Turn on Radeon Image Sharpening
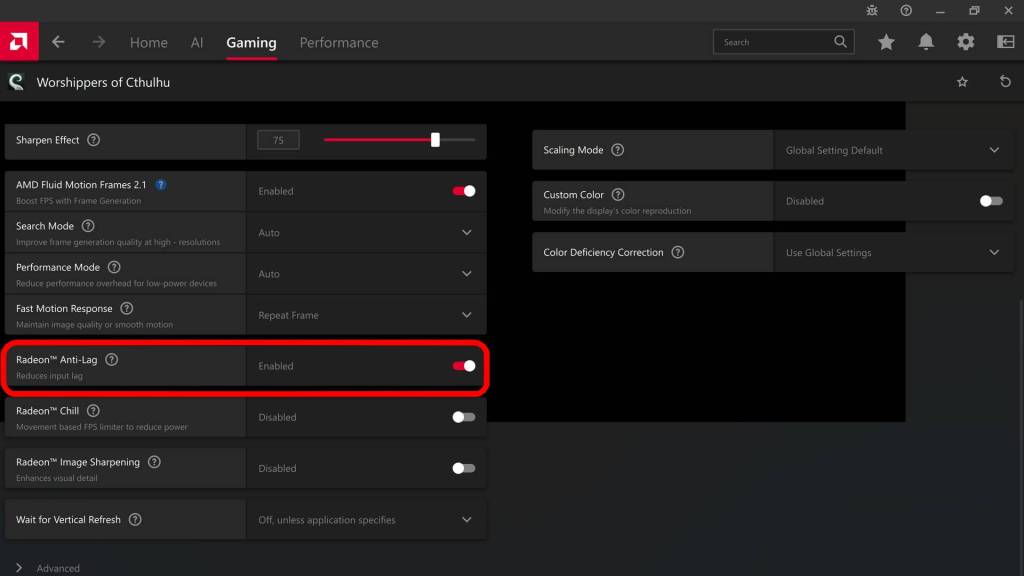The height and width of the screenshot is (576, 1024). coord(462,467)
